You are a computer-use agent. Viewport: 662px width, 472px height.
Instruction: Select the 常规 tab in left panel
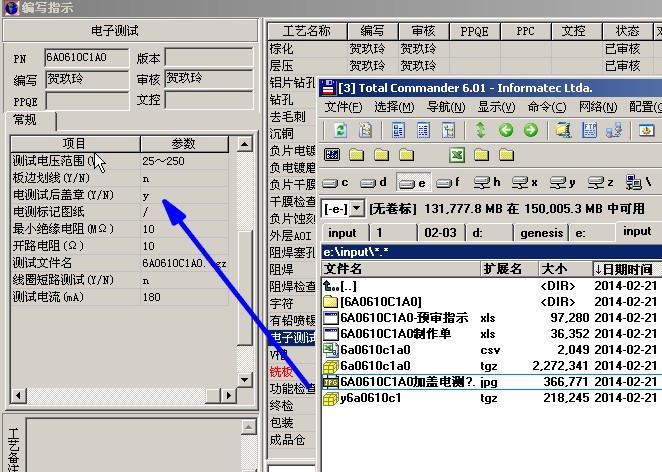[30, 120]
